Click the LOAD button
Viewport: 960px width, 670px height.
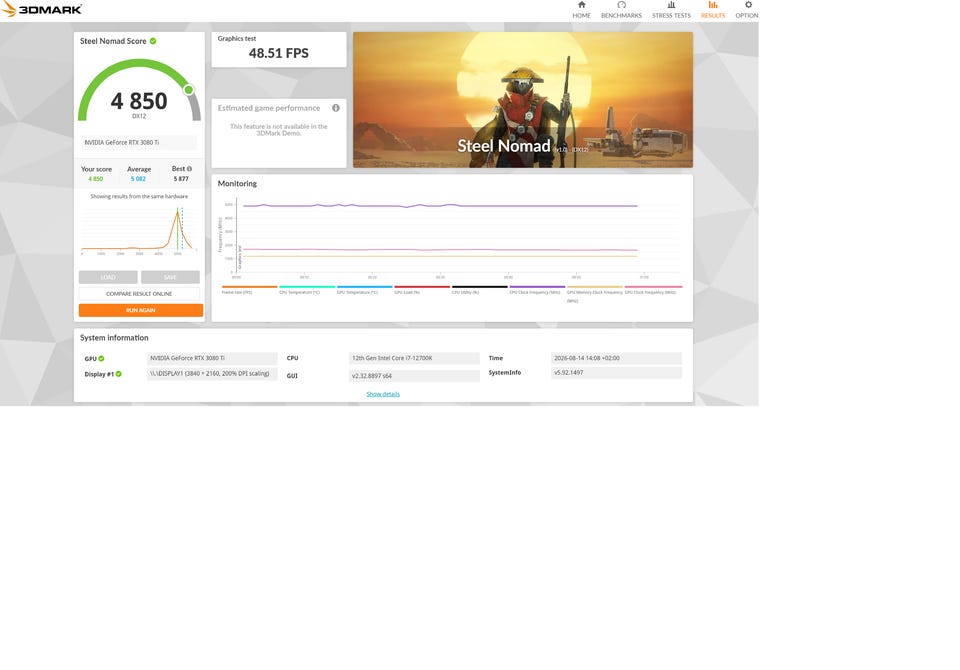(x=108, y=277)
